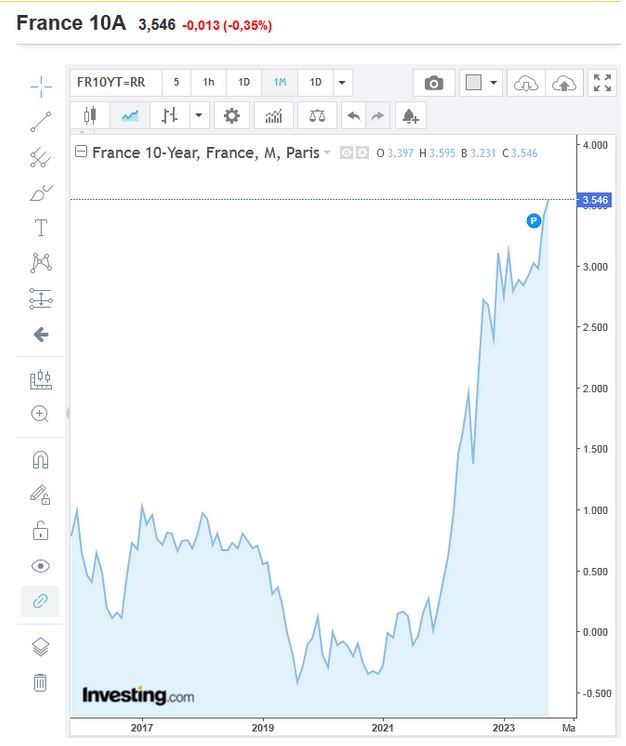
Task: Collapse the France 10-Year legend
Action: [x=81, y=152]
